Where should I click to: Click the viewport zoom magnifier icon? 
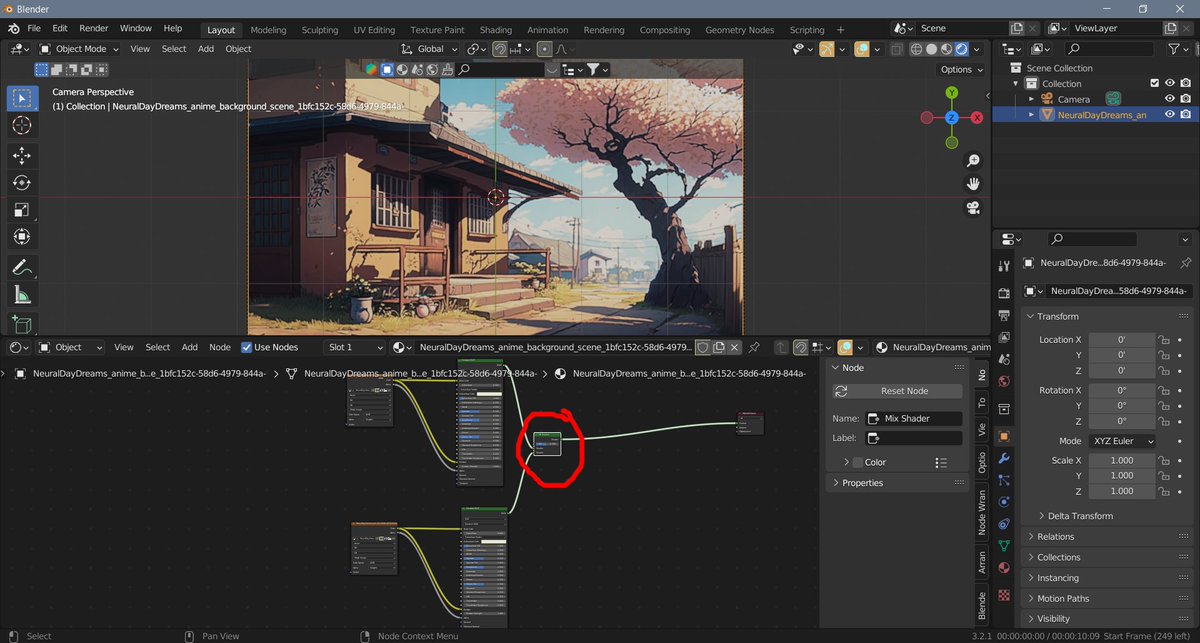click(x=973, y=159)
